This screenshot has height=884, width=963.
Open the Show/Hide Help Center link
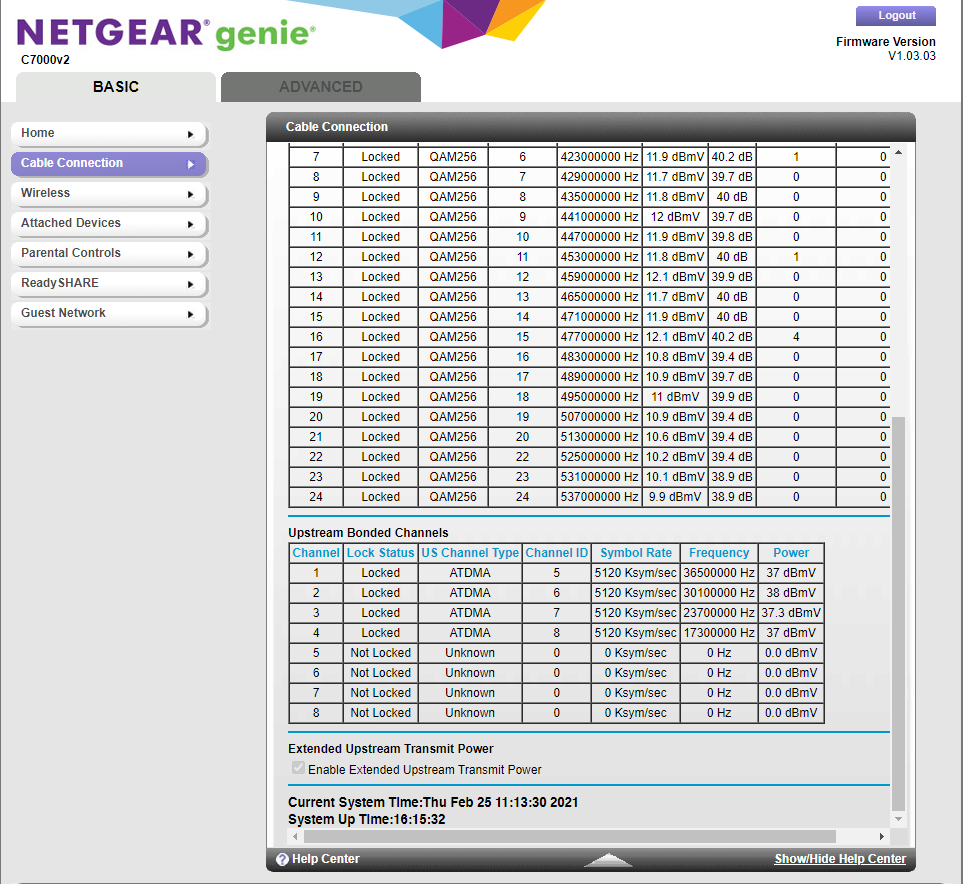point(840,858)
